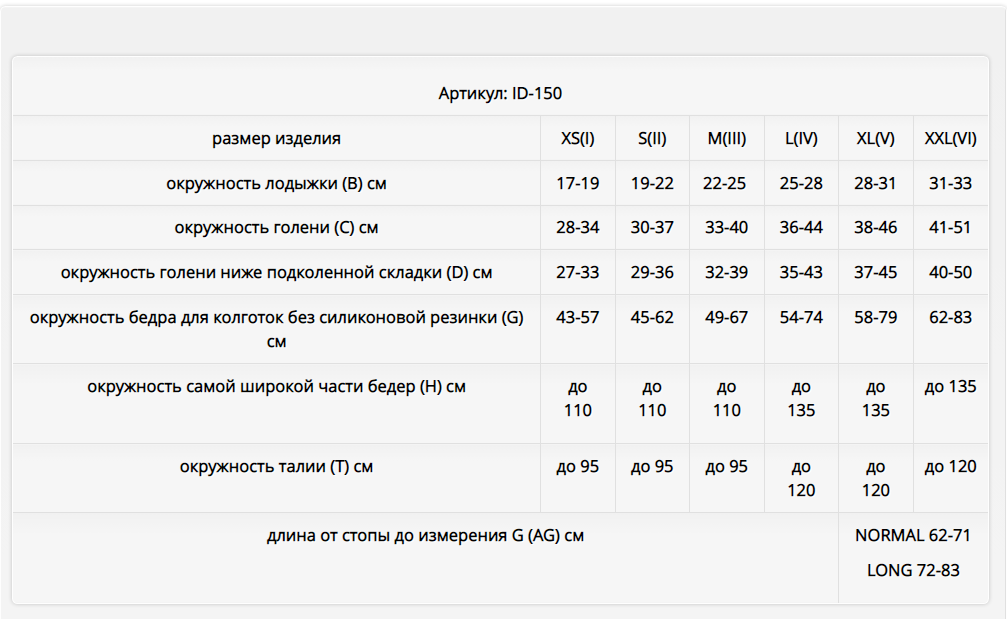
Task: Click the 'длина от стопы до измерения G' label
Action: tap(425, 536)
